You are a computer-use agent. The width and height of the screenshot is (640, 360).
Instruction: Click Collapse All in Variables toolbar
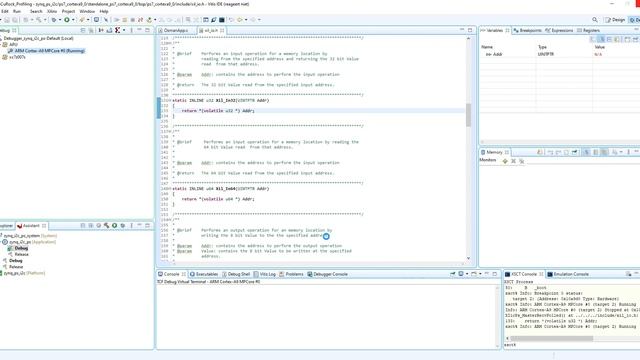[x=609, y=39]
